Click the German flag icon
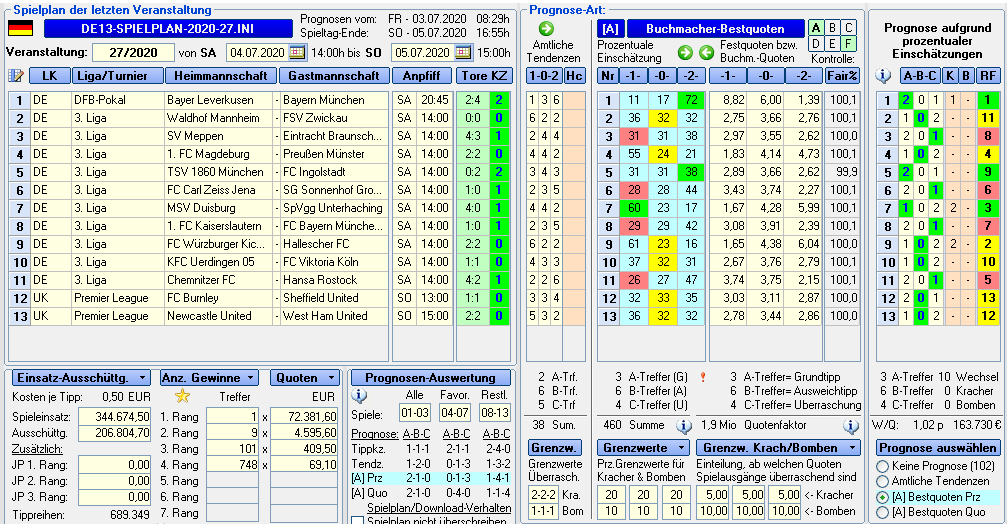Screen dimensions: 1007x524 20,29
